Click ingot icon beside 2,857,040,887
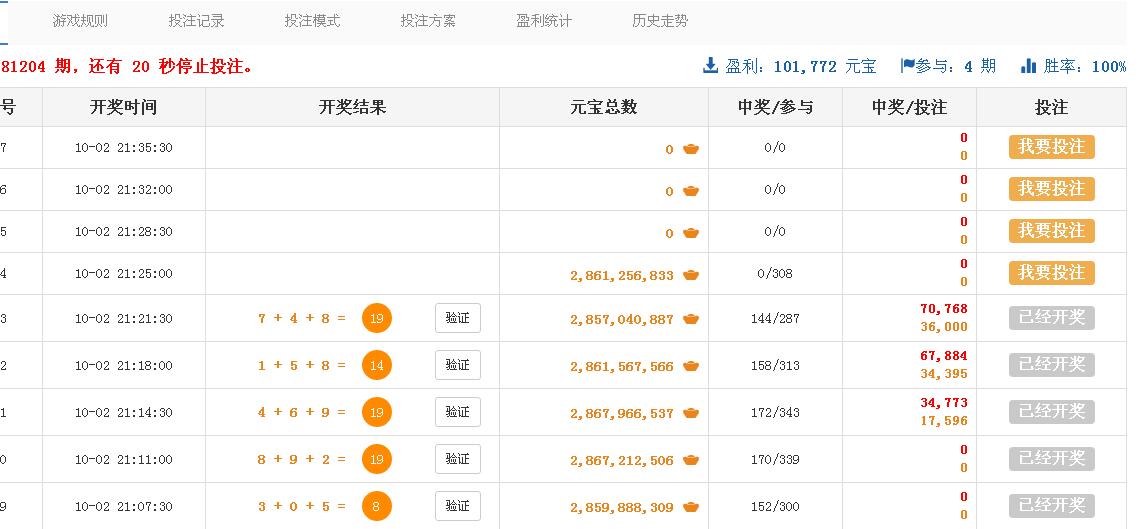 [x=691, y=319]
